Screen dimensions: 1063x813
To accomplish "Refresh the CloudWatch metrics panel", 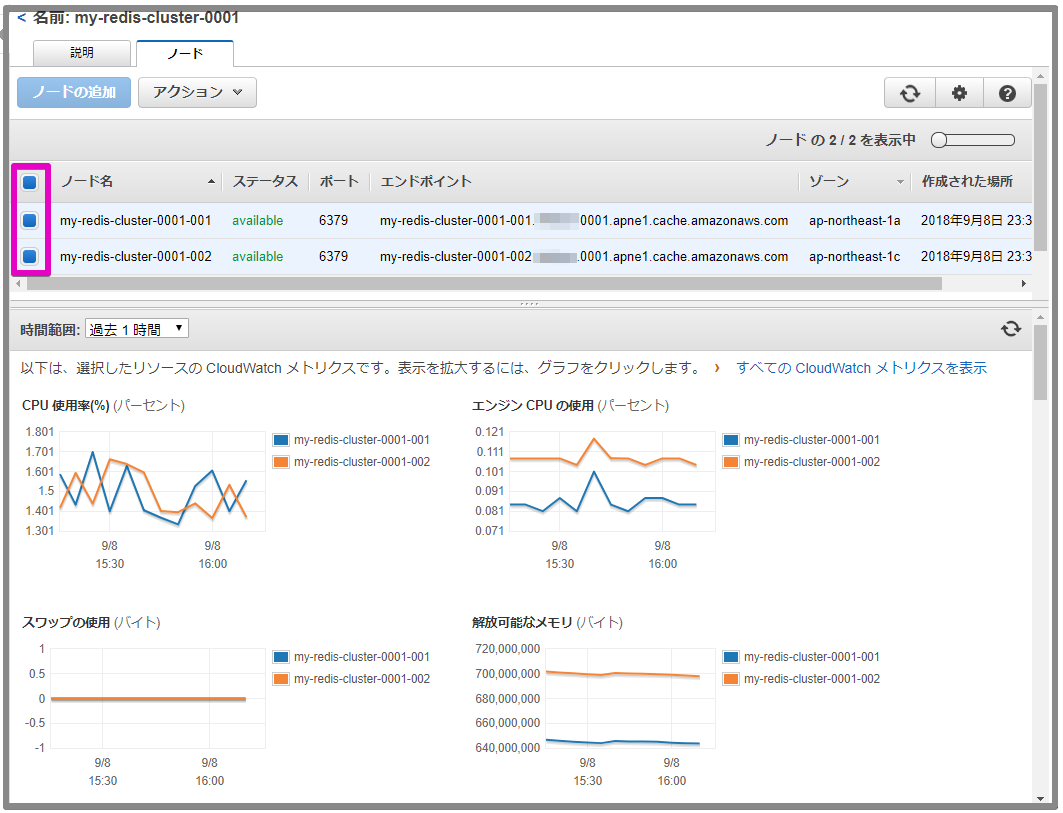I will [x=1011, y=329].
